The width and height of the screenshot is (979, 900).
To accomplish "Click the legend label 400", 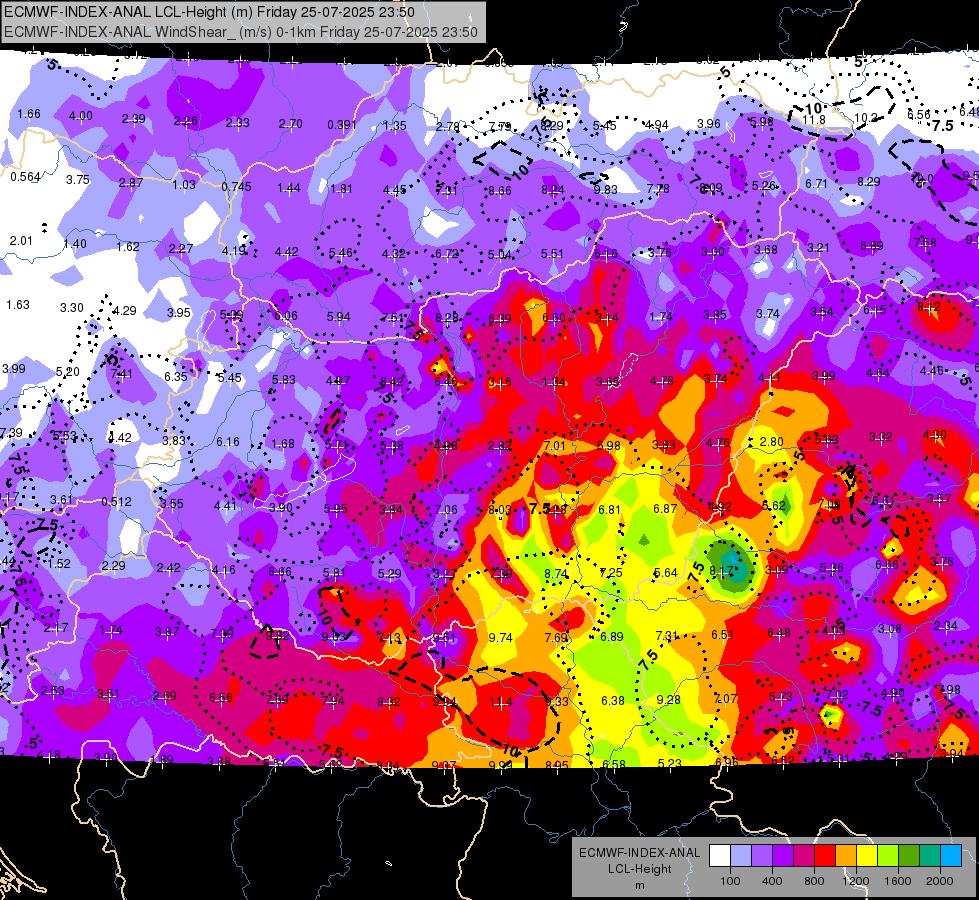I will point(772,881).
